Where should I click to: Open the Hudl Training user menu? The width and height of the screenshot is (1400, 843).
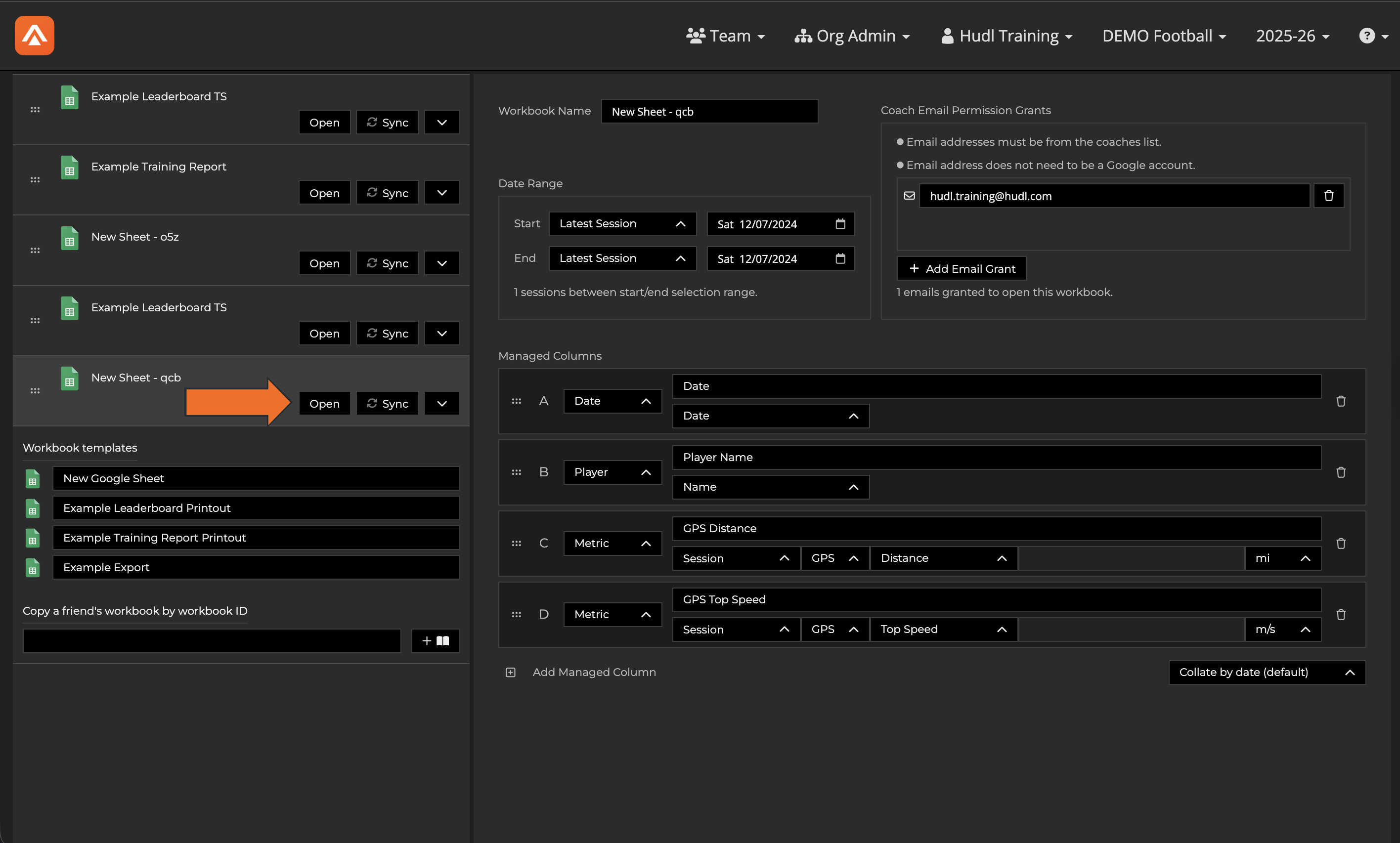pyautogui.click(x=1006, y=36)
